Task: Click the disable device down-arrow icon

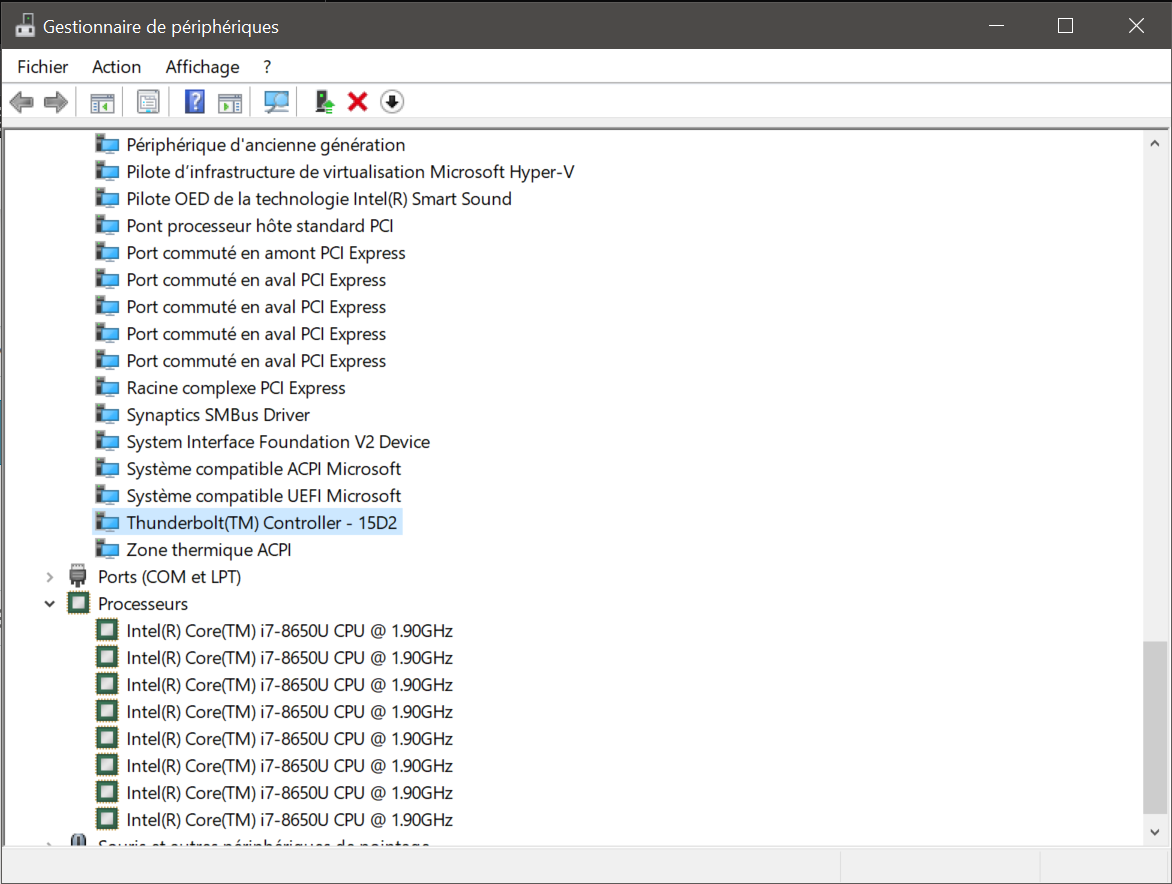Action: (392, 102)
